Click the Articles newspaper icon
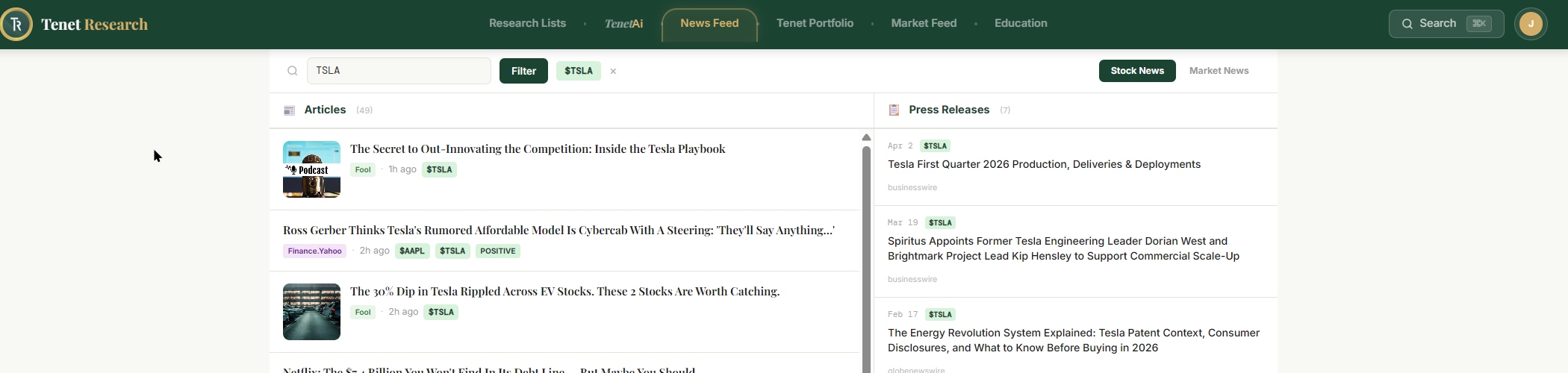Image resolution: width=1568 pixels, height=373 pixels. [290, 110]
